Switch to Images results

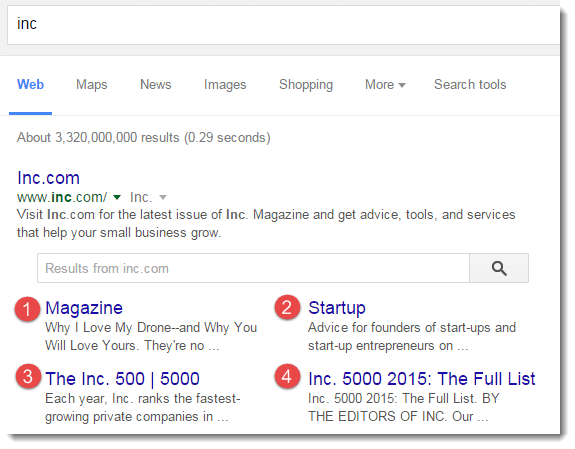click(x=225, y=85)
